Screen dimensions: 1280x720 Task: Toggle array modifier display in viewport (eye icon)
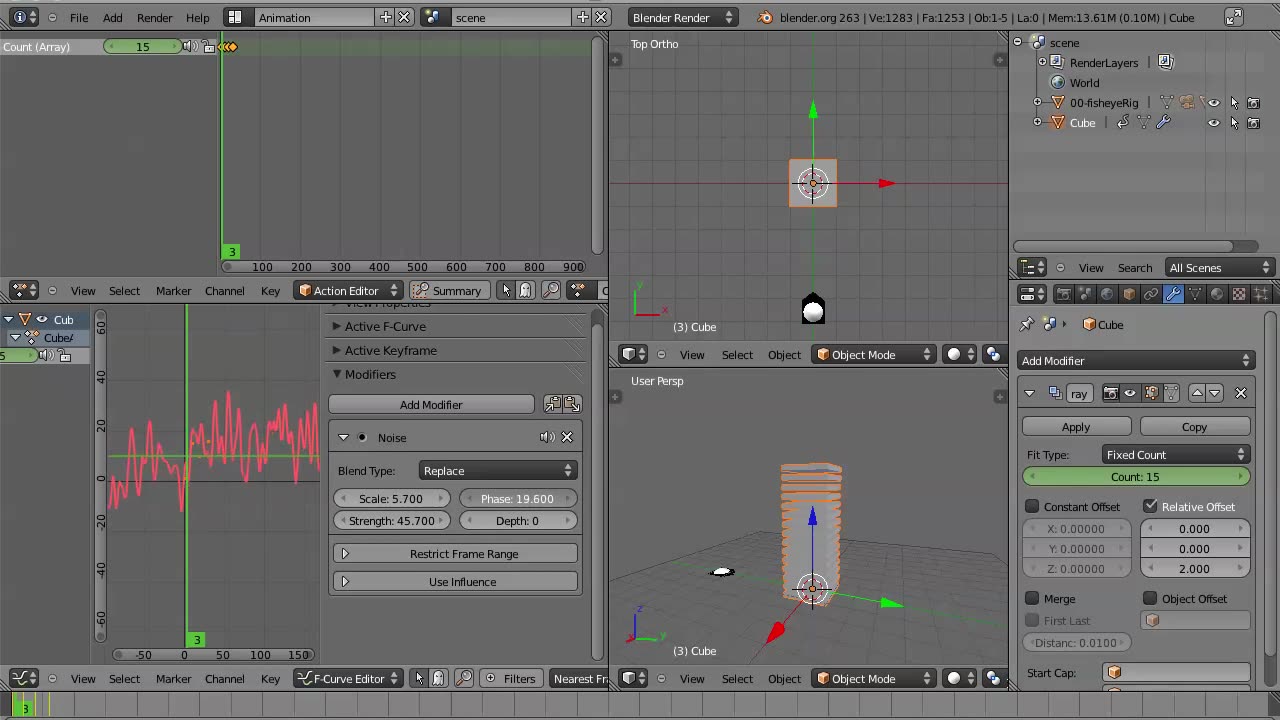(x=1130, y=393)
